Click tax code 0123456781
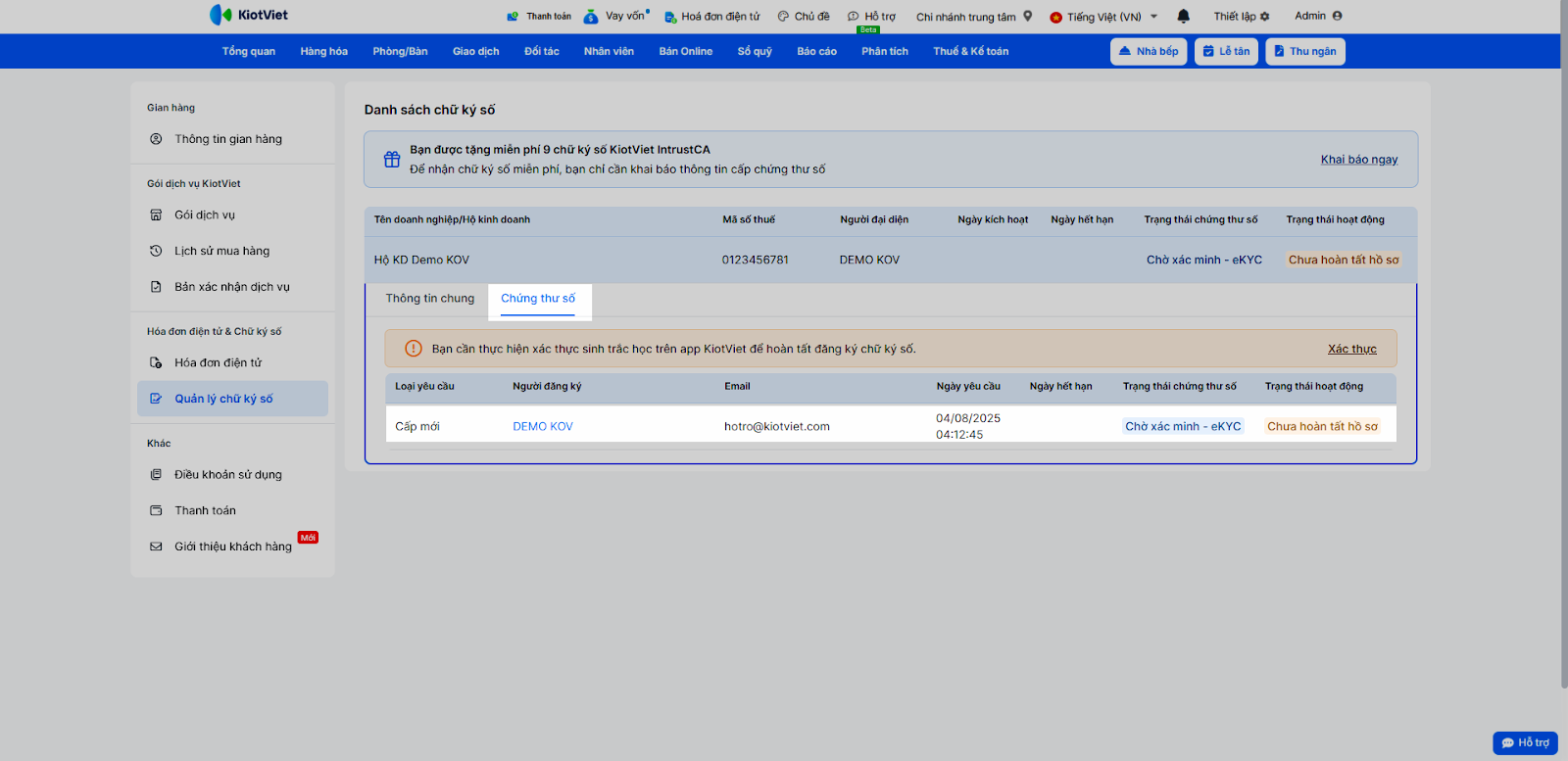This screenshot has height=761, width=1568. point(756,260)
